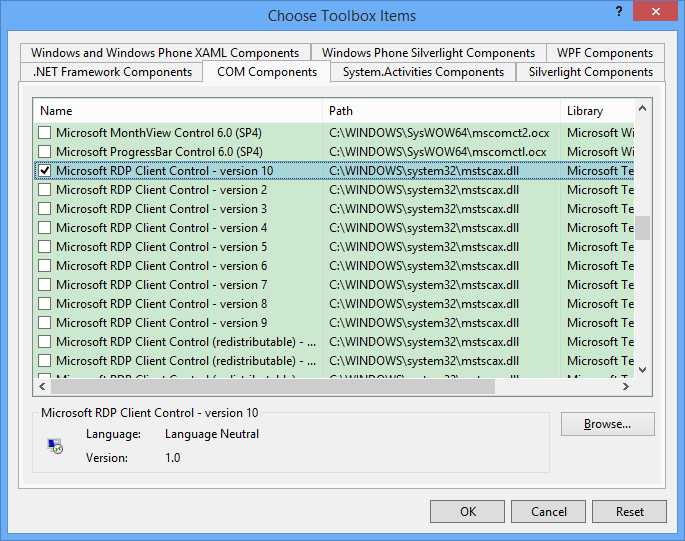Click the horizontal scrollbar left arrow
Screen dimensions: 685x541
42,387
